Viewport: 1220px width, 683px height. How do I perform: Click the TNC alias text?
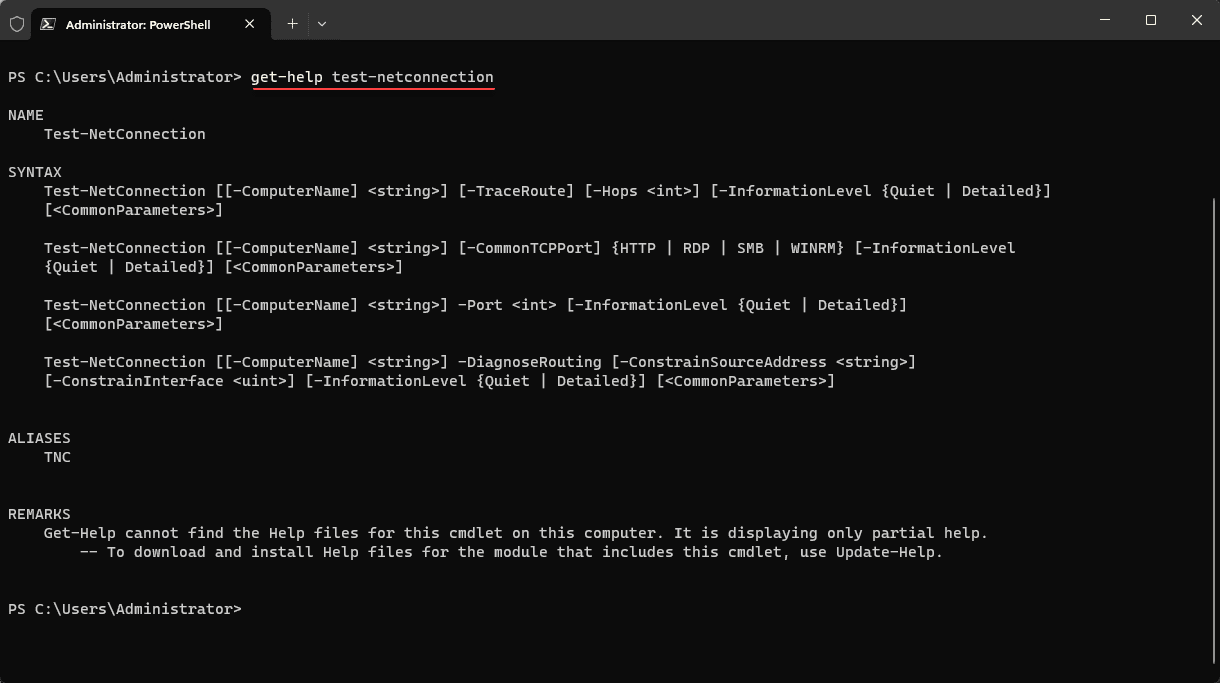57,457
